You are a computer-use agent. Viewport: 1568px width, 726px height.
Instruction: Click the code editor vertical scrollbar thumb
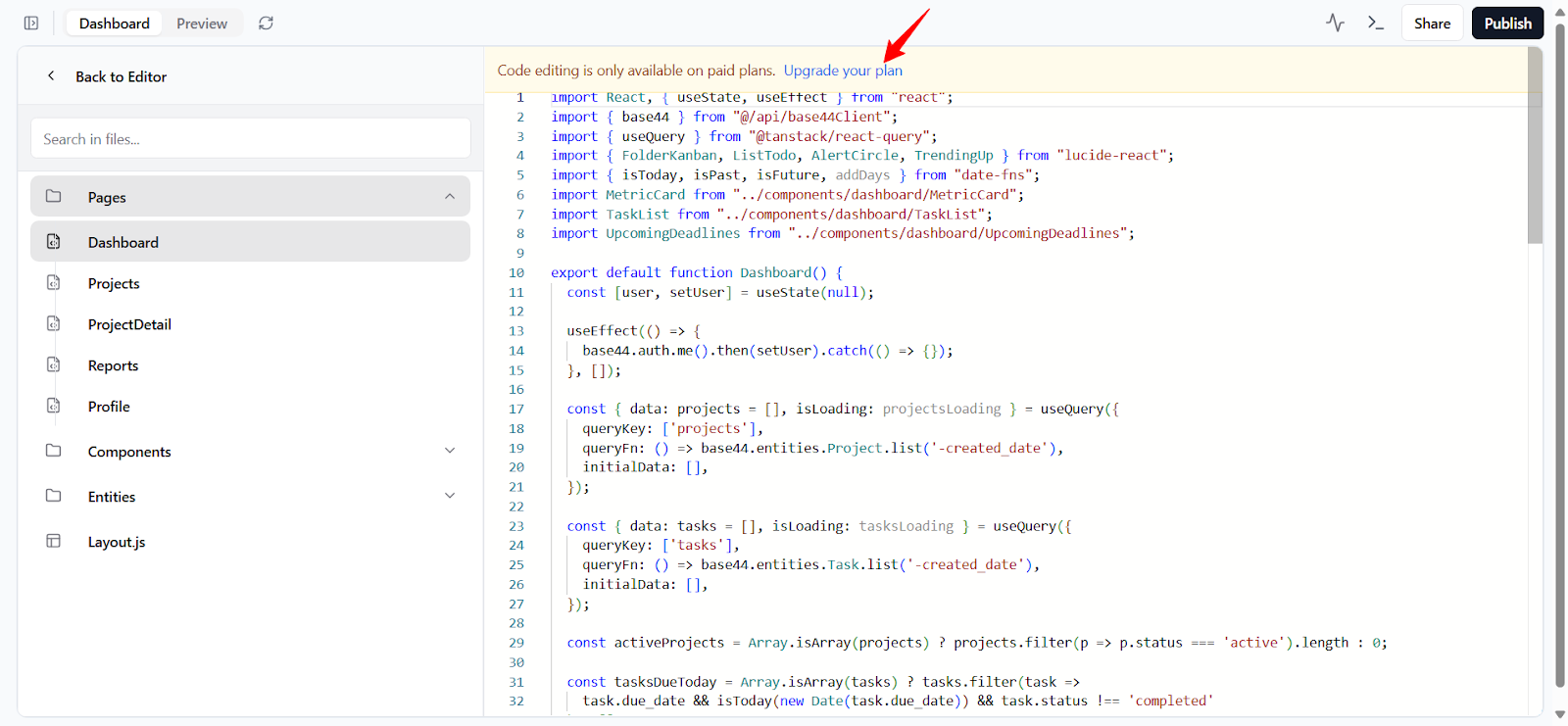click(1535, 145)
